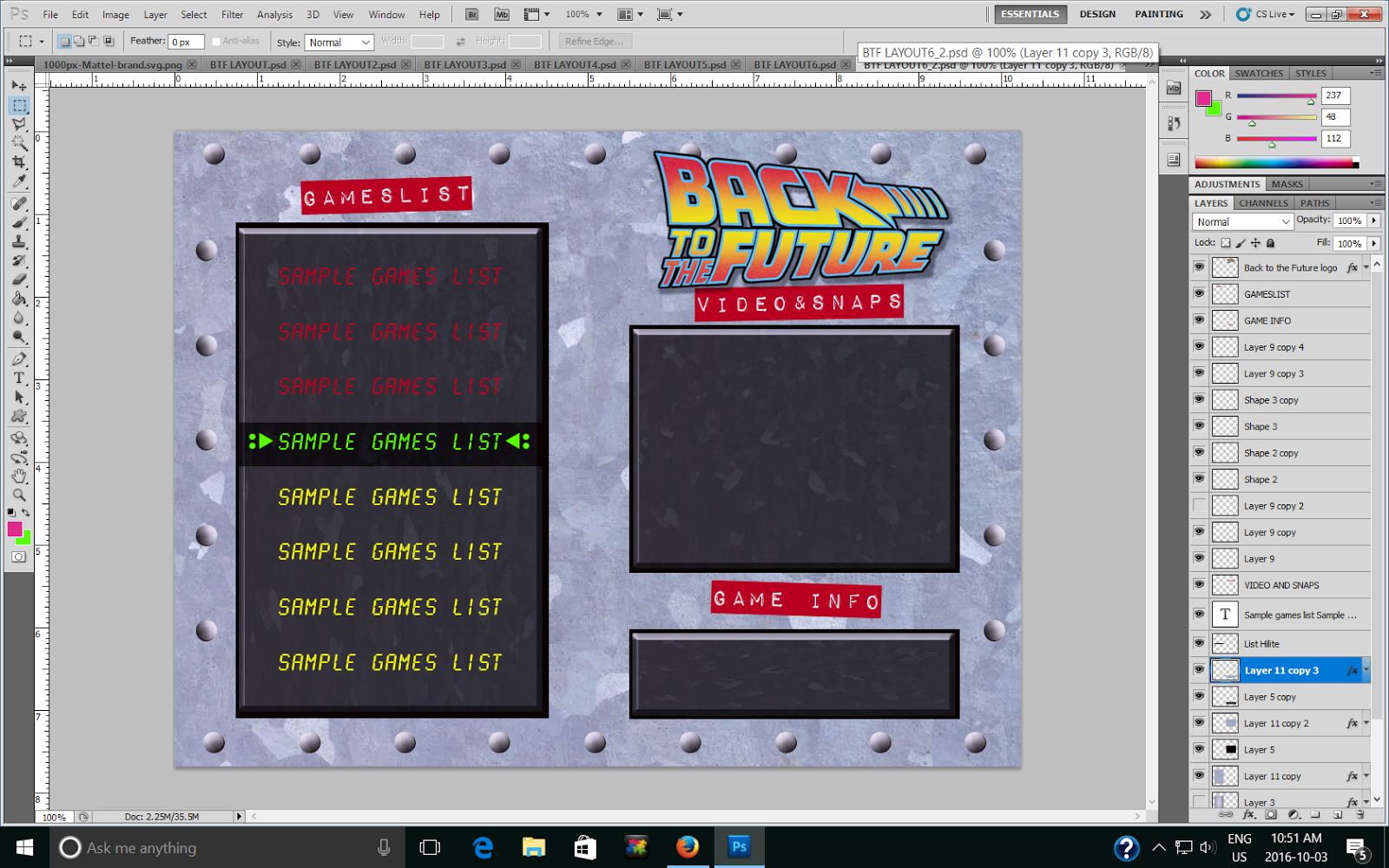1389x868 pixels.
Task: Add a layer mask from the Layers panel
Action: tap(1271, 815)
